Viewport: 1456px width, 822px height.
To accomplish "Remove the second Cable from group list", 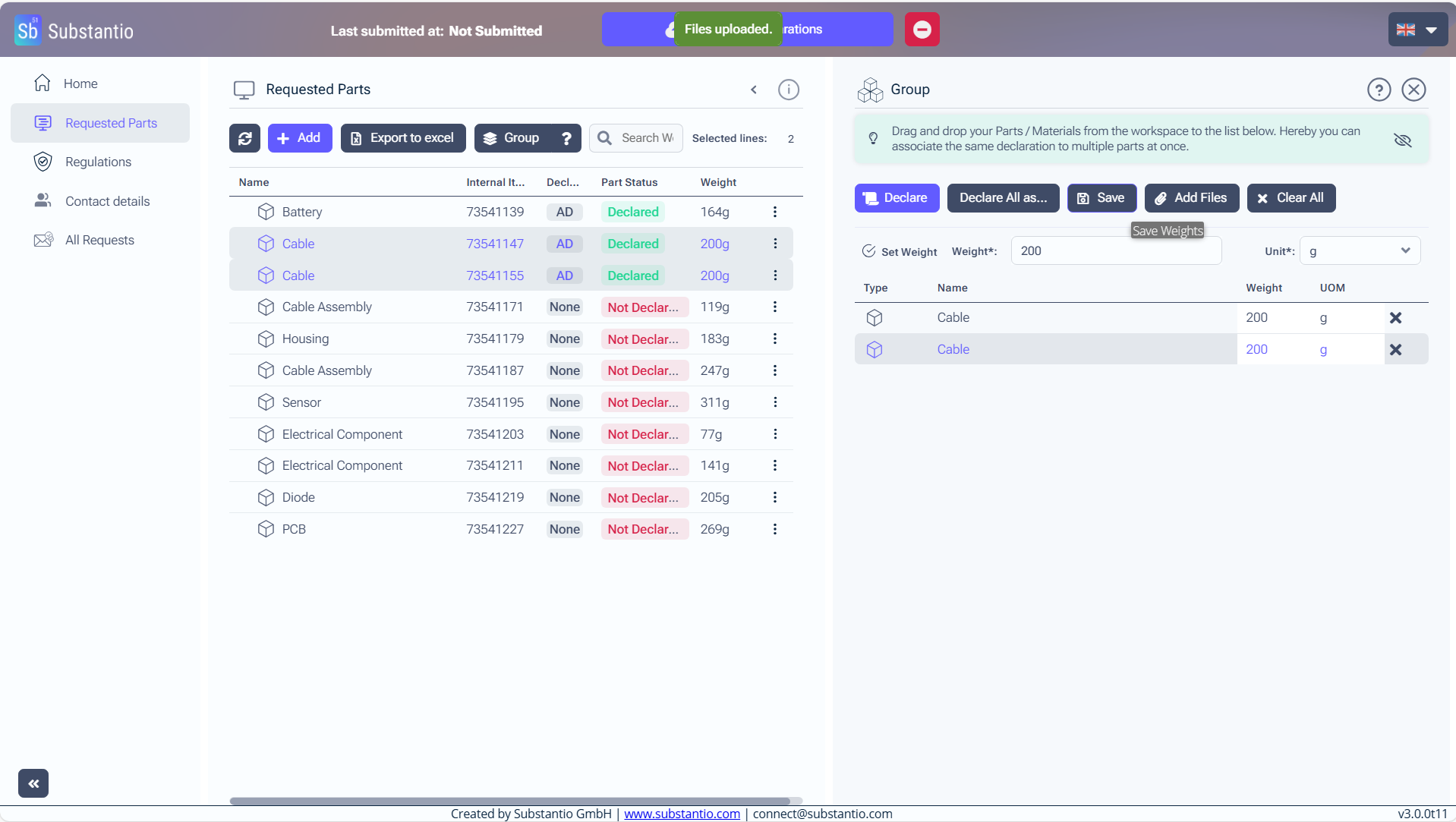I will [x=1395, y=350].
